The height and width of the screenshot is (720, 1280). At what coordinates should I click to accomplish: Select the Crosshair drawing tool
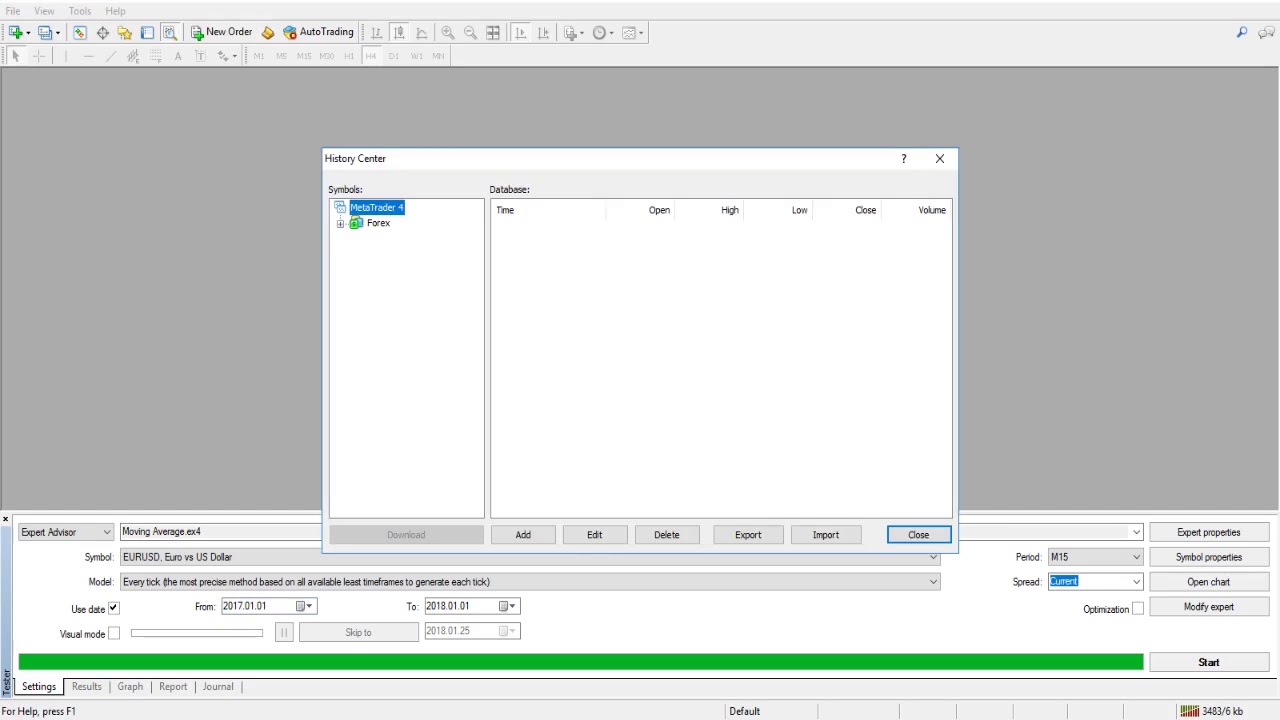tap(39, 56)
